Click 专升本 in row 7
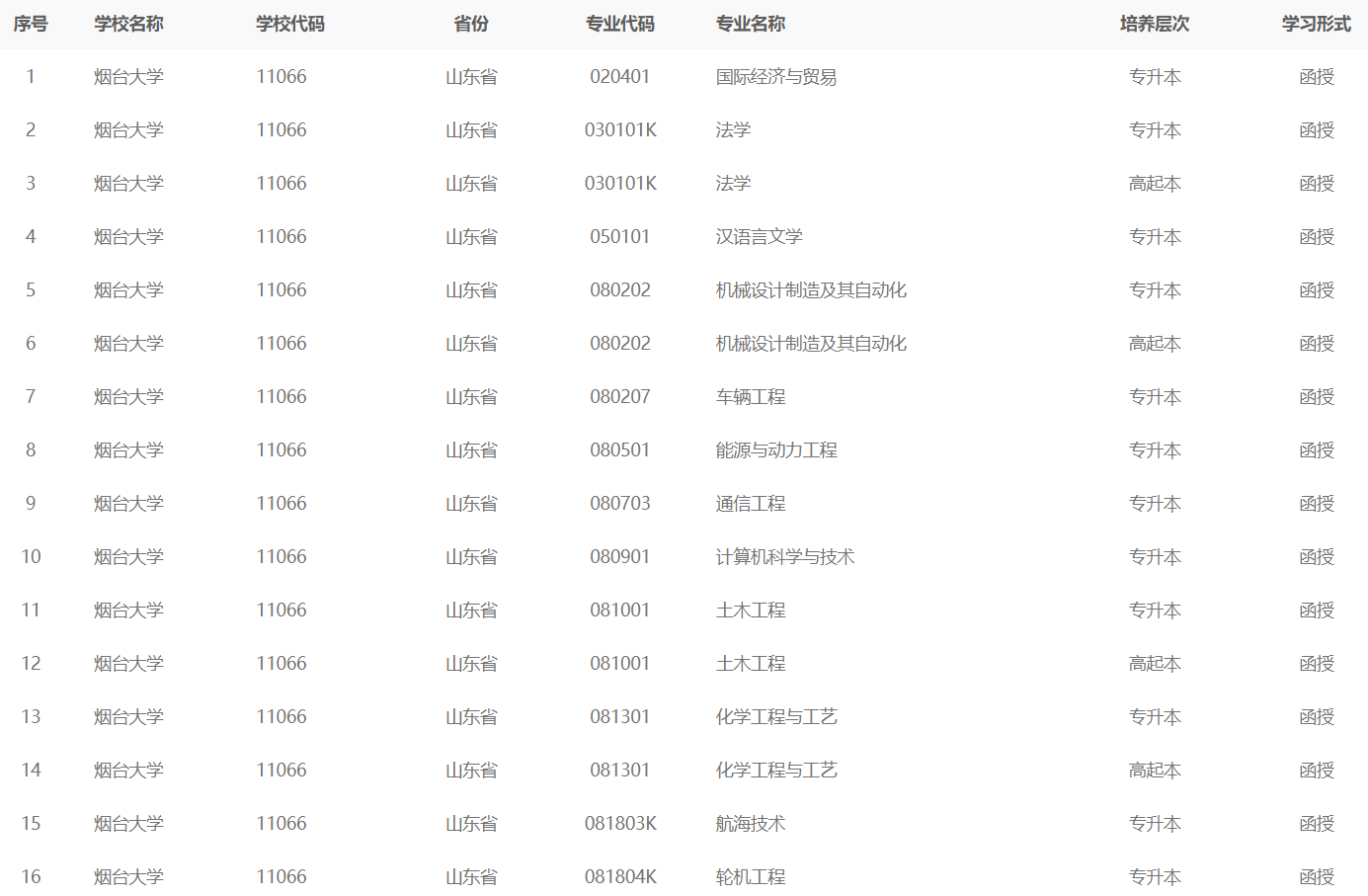 click(x=1155, y=397)
